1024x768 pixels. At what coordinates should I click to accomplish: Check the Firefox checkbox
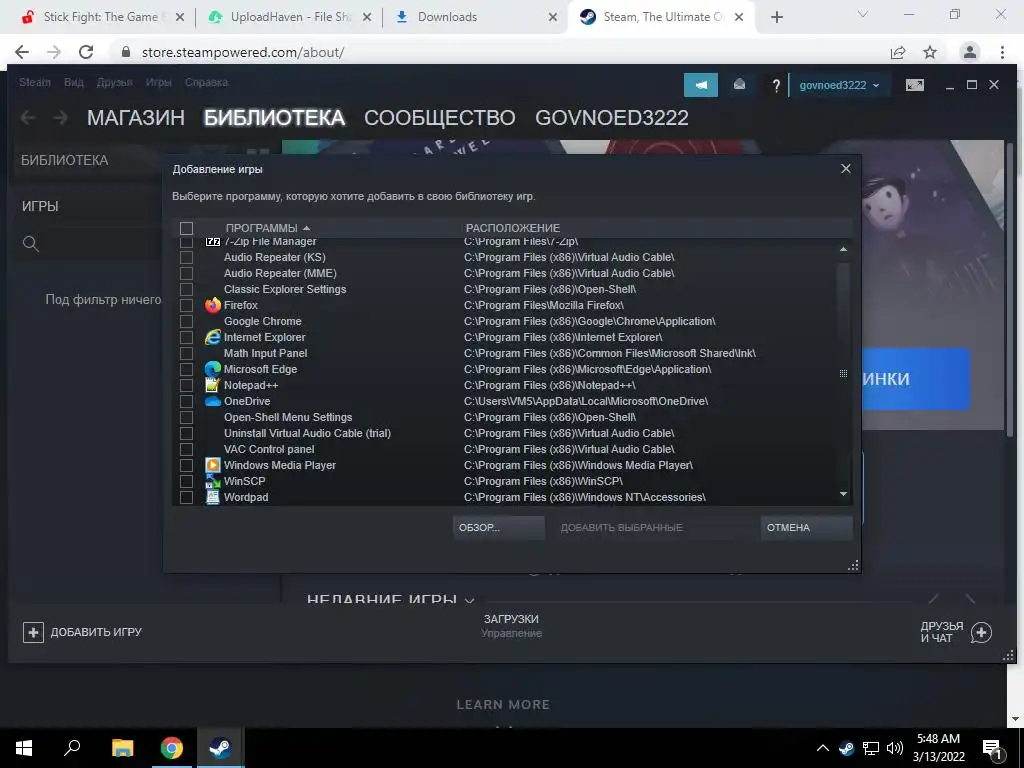186,305
